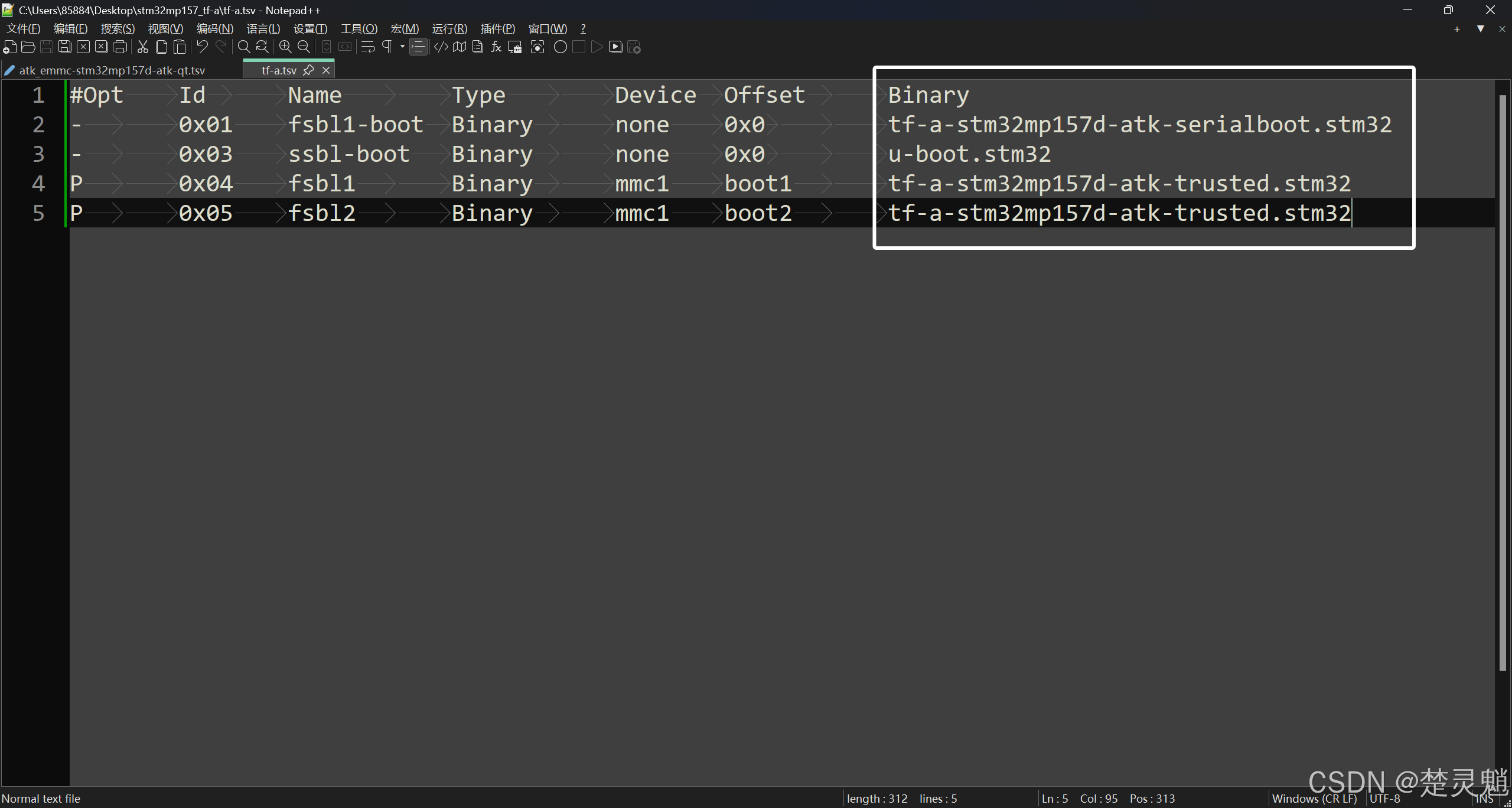Click the vertical scrollbar on the right

1503,384
